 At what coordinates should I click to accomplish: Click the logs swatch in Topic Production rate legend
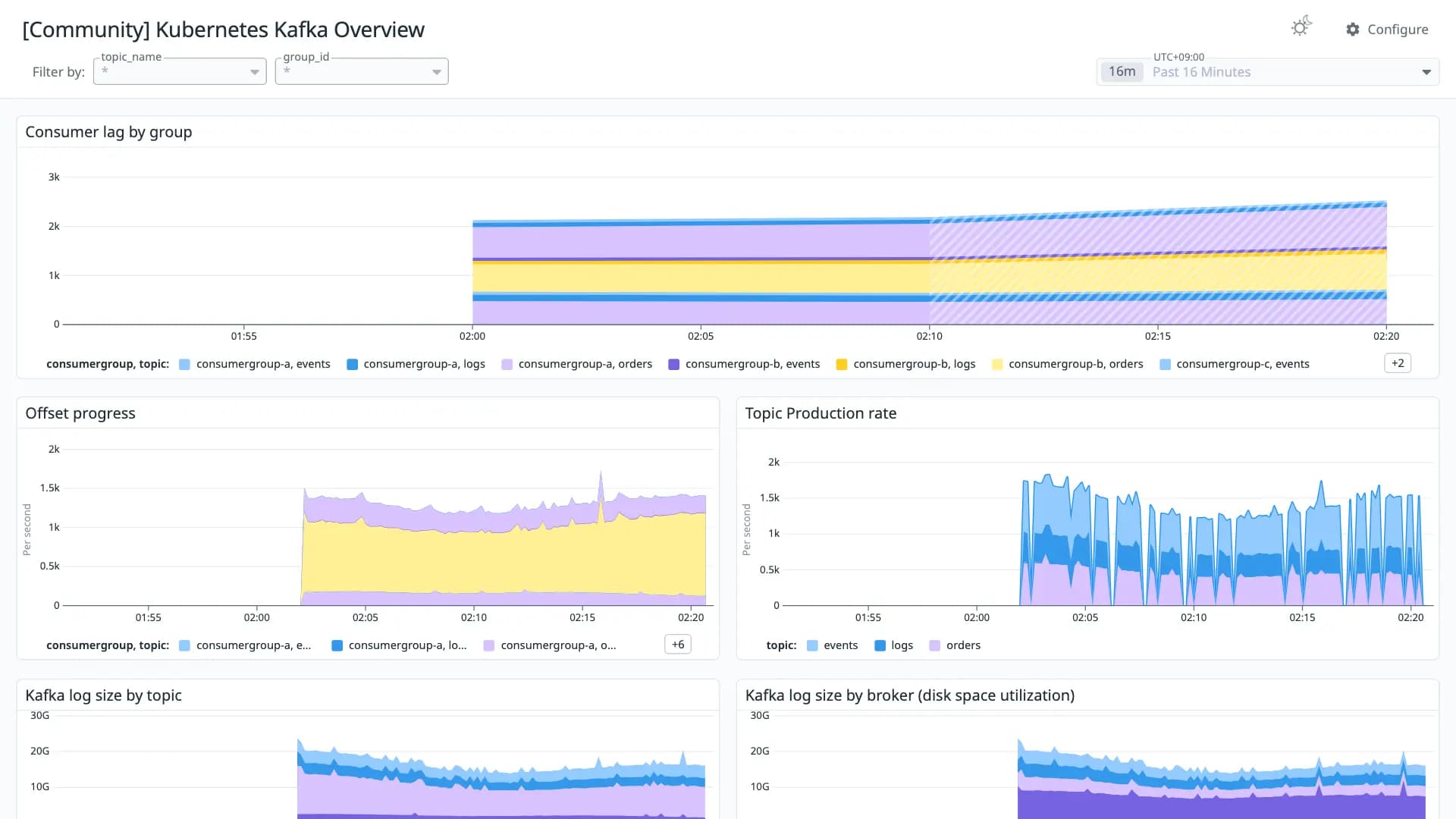coord(880,646)
